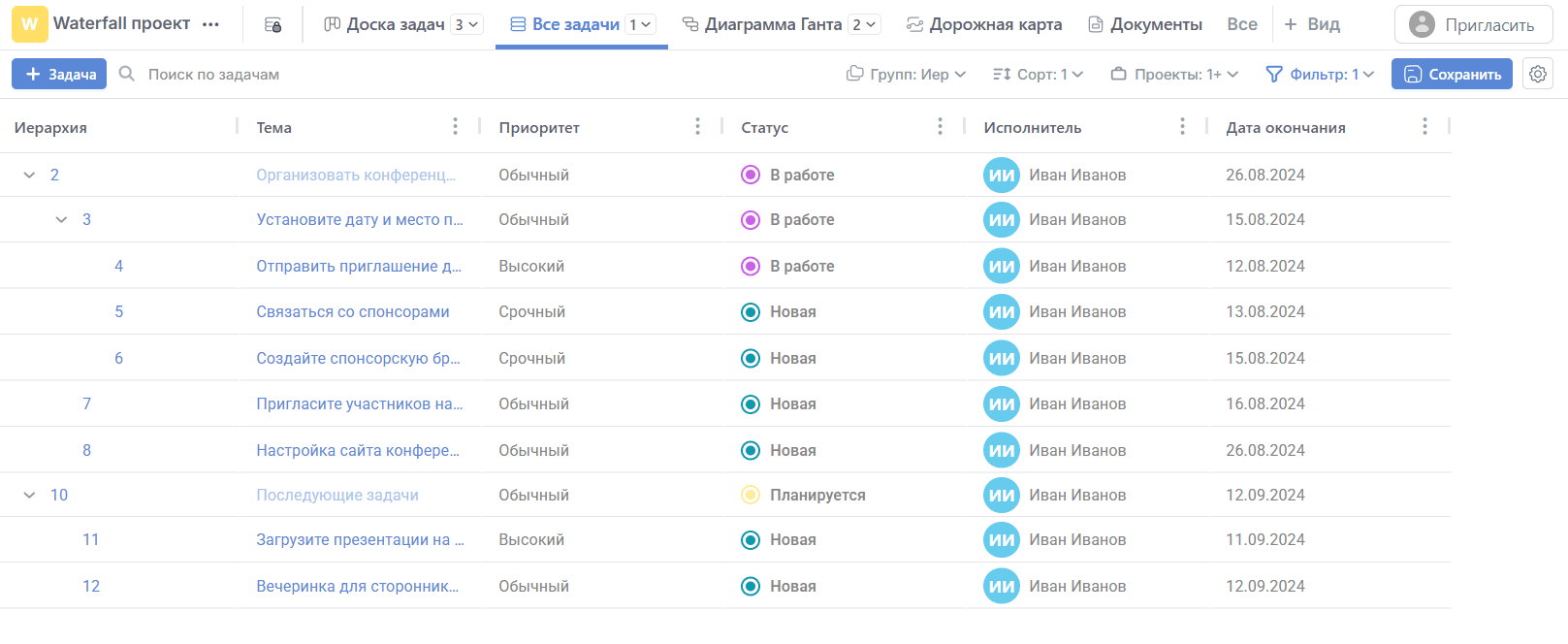Open the Дата окончания column options menu
1568x644 pixels.
pyautogui.click(x=1424, y=127)
